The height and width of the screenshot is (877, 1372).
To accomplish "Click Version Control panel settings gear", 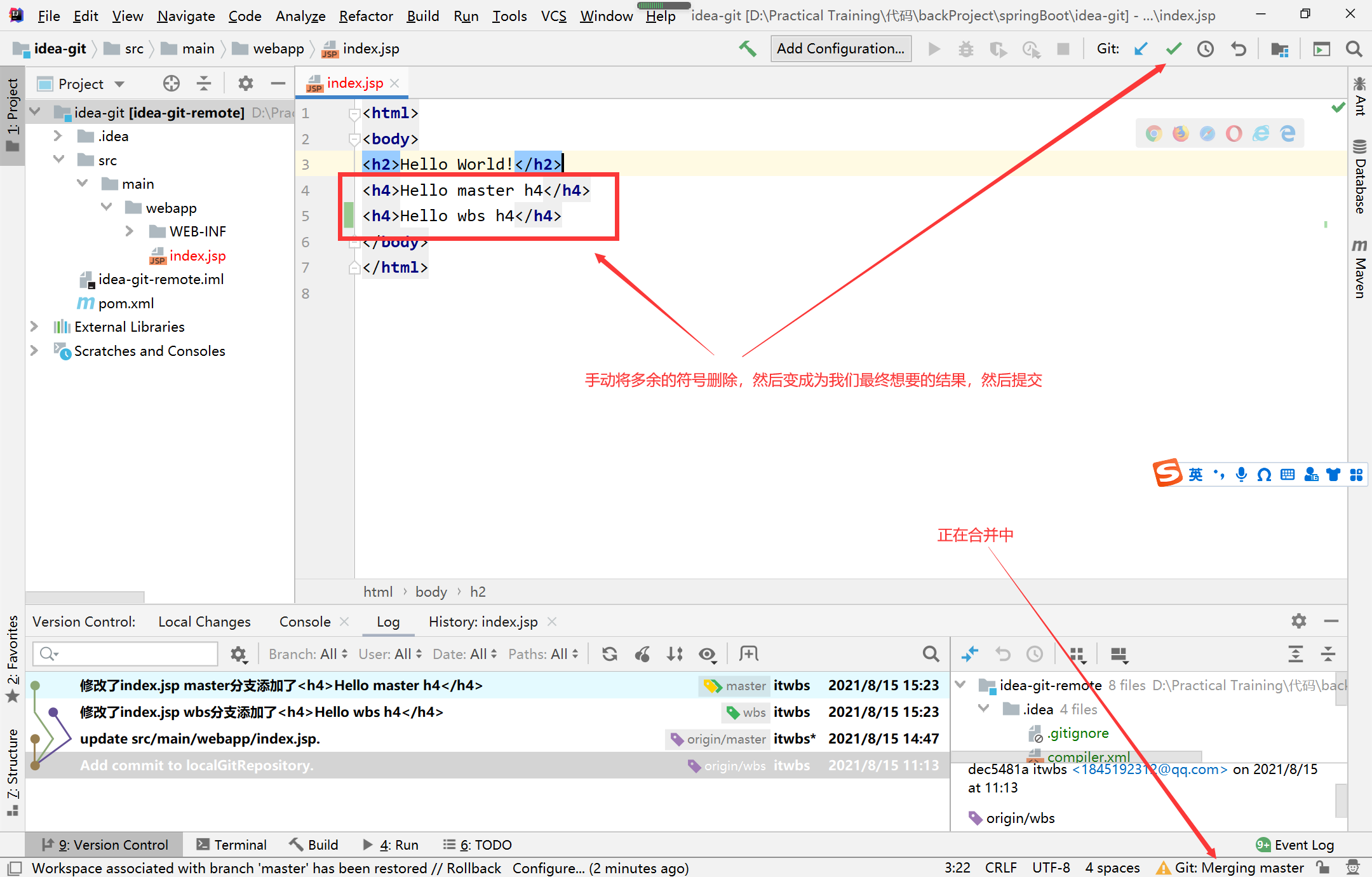I will point(1298,621).
